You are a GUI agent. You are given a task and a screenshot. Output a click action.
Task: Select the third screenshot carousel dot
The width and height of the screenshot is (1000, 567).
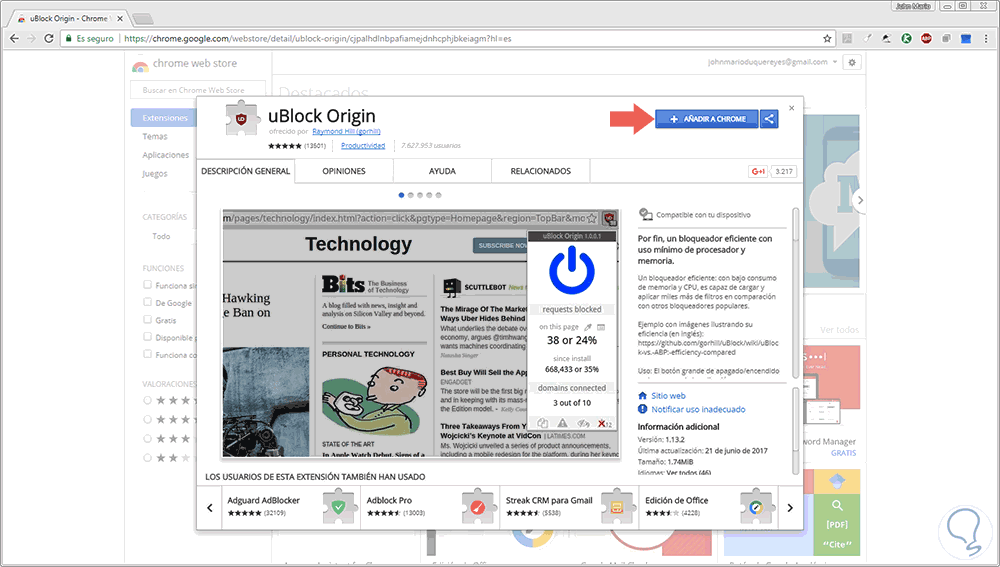pos(420,195)
